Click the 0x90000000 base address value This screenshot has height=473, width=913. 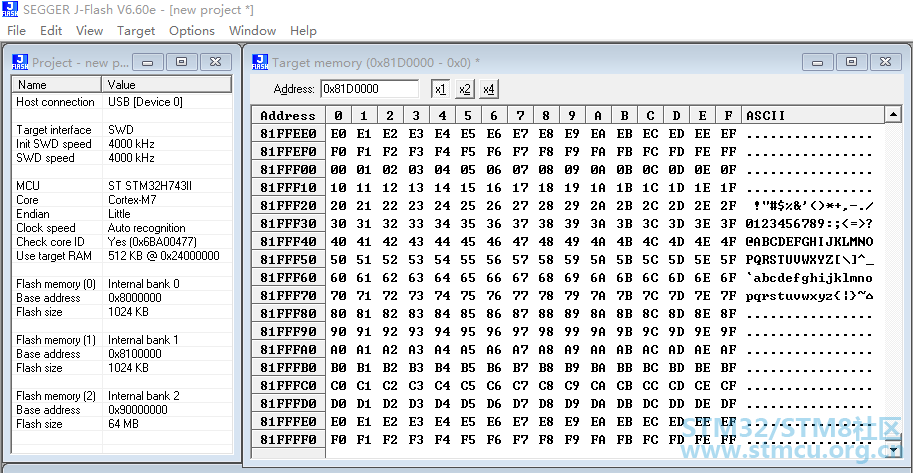tap(137, 410)
